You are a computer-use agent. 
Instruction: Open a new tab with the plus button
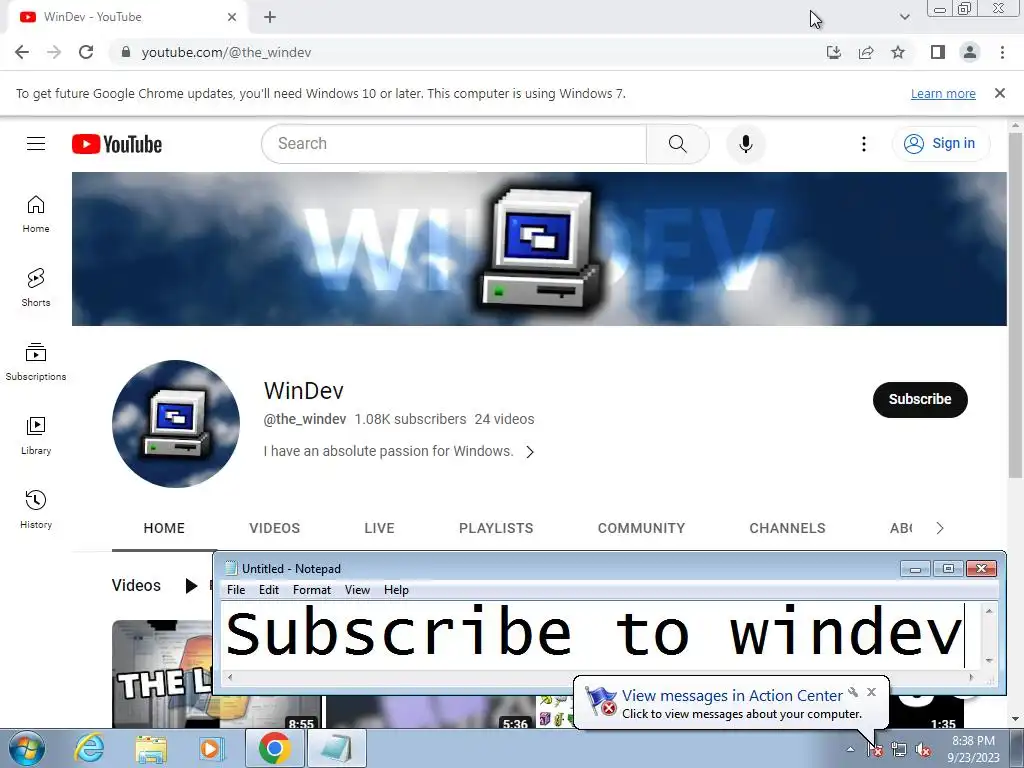pyautogui.click(x=270, y=17)
